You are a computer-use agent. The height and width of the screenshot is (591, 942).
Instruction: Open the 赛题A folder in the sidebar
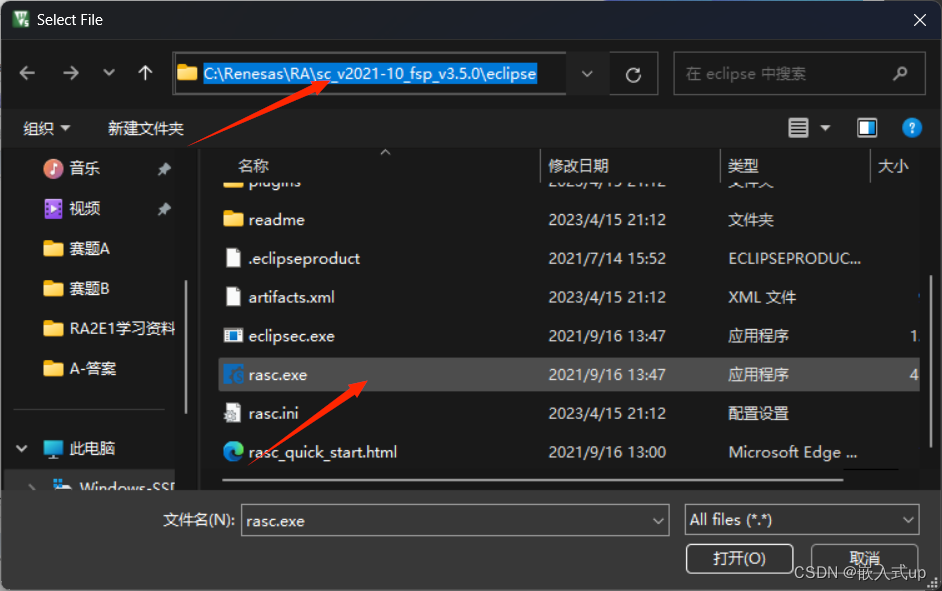[x=89, y=248]
